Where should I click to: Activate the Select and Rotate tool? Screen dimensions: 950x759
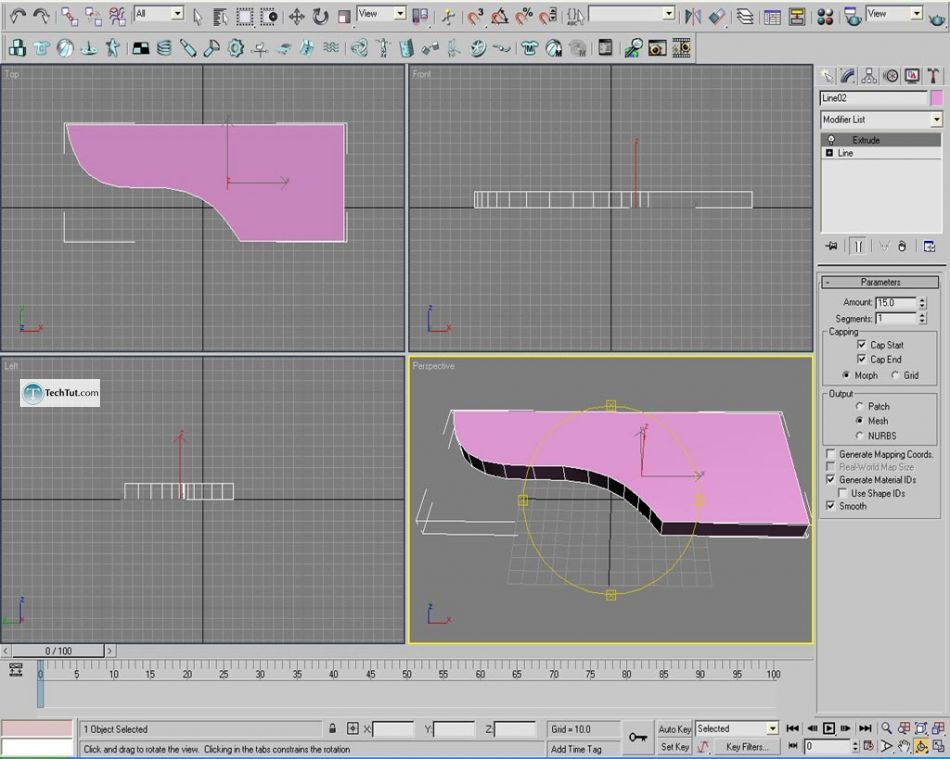coord(320,17)
